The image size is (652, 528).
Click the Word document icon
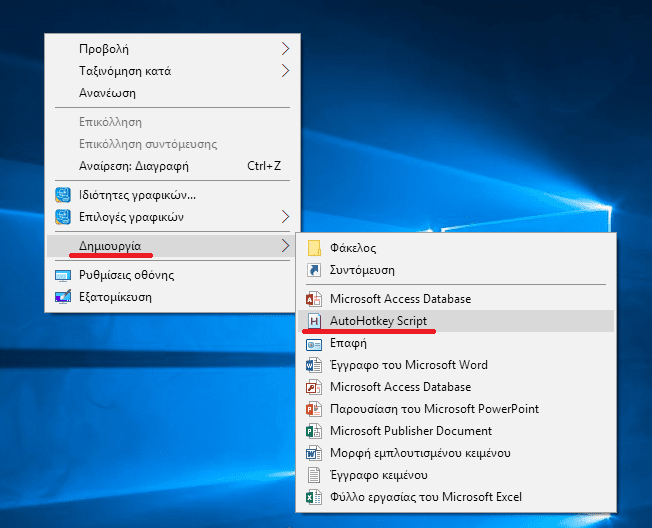(314, 365)
